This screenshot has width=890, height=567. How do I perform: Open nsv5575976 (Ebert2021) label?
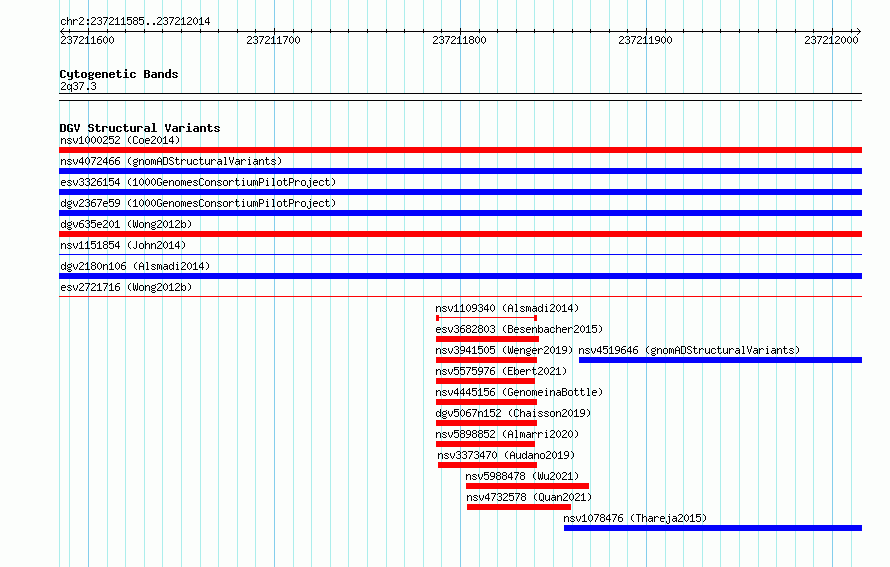click(501, 371)
